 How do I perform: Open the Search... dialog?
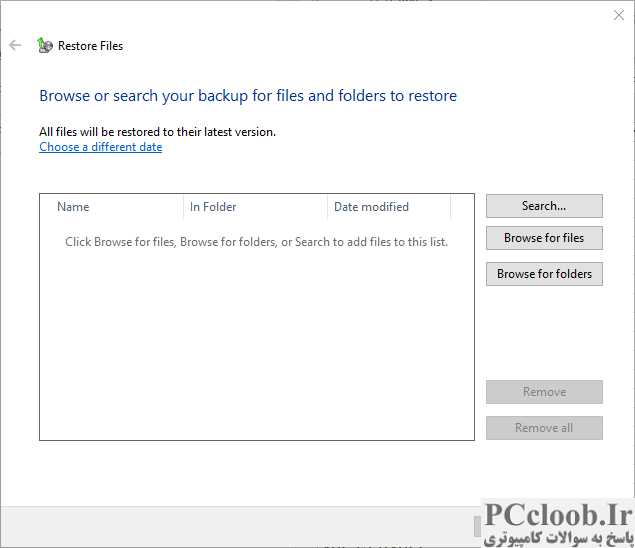[544, 206]
